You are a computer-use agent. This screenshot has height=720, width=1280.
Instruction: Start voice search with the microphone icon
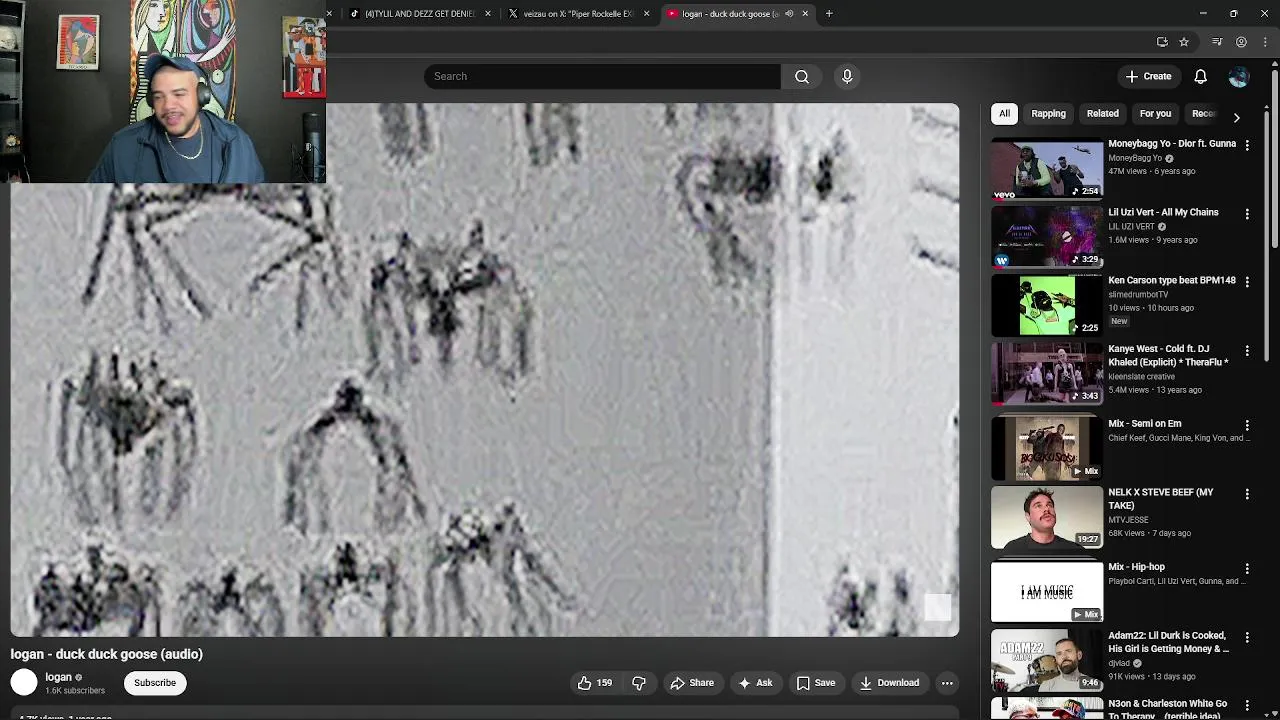click(x=847, y=76)
